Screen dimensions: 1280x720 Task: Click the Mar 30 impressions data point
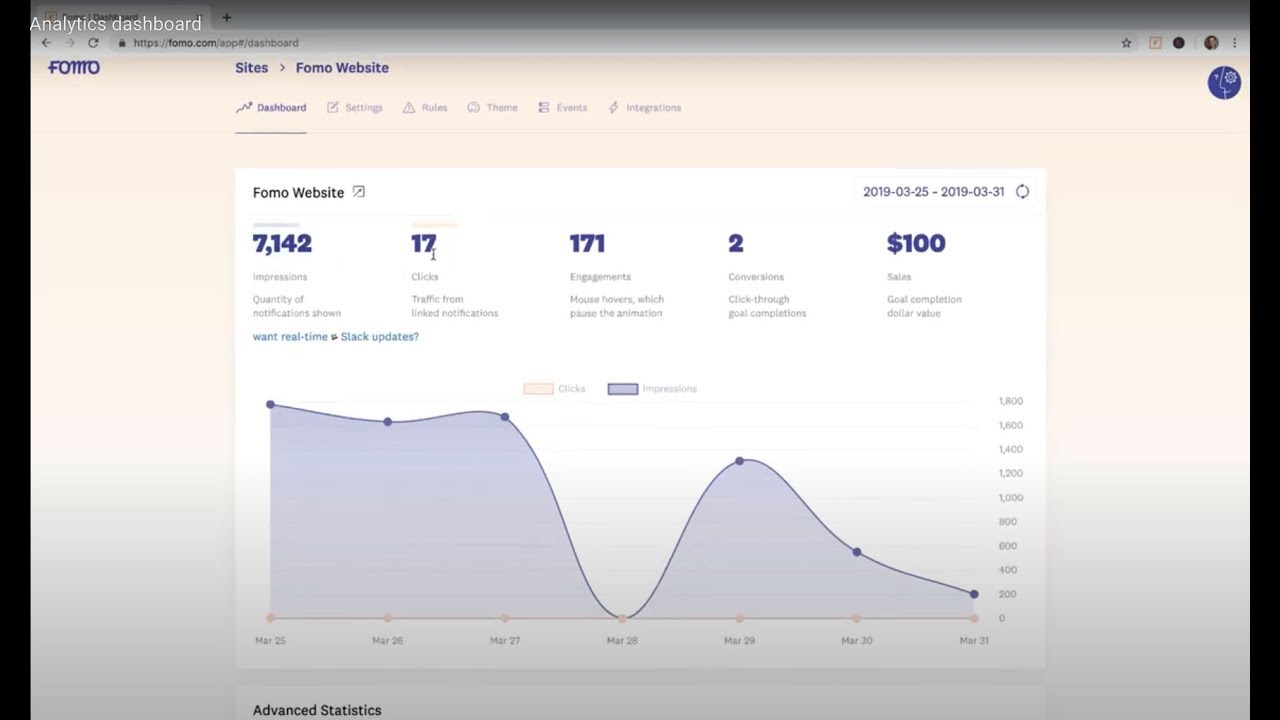click(857, 552)
